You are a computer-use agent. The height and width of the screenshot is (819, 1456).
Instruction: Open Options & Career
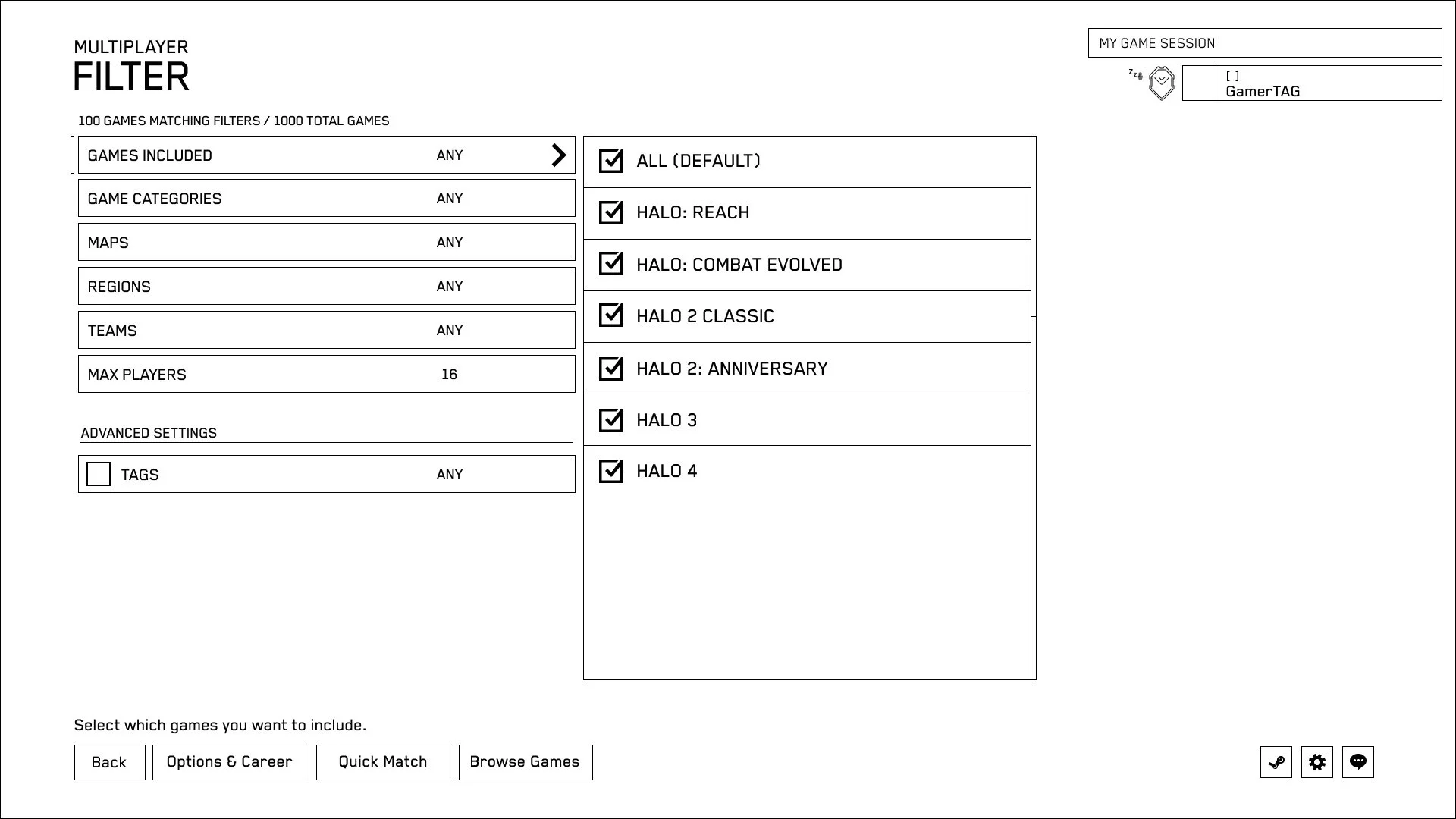click(x=231, y=762)
